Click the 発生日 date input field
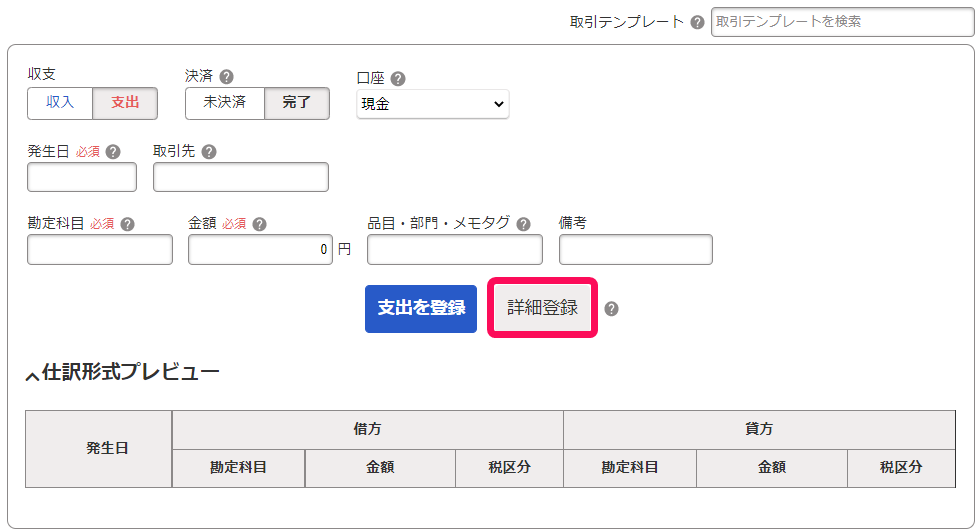Screen dimensions: 980x531 (82, 177)
